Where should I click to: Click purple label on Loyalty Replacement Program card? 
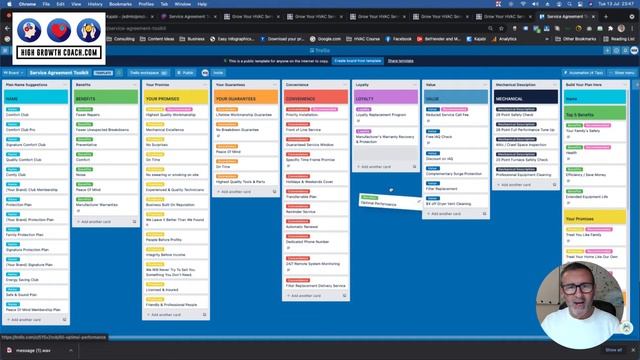coord(363,109)
